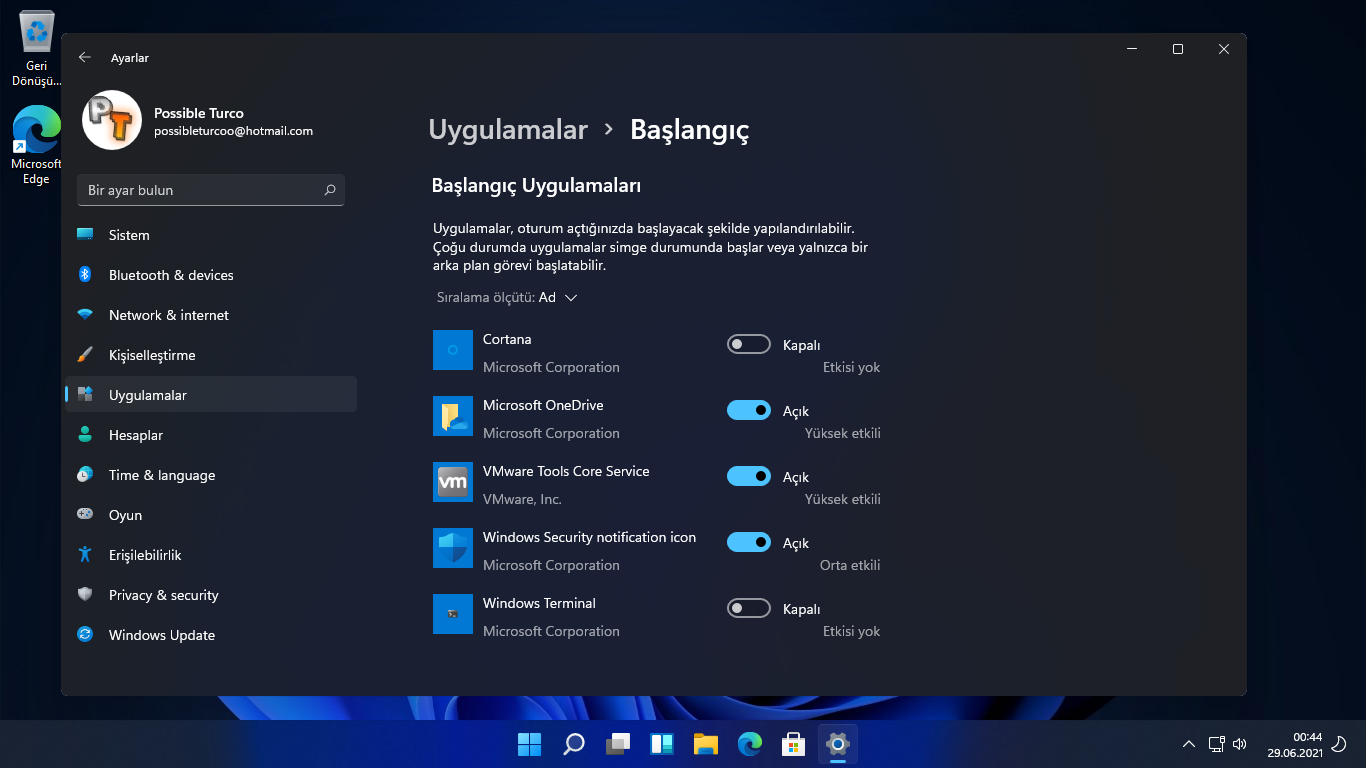Click 'VMware, Inc.' publisher text
Image resolution: width=1366 pixels, height=768 pixels.
point(522,499)
